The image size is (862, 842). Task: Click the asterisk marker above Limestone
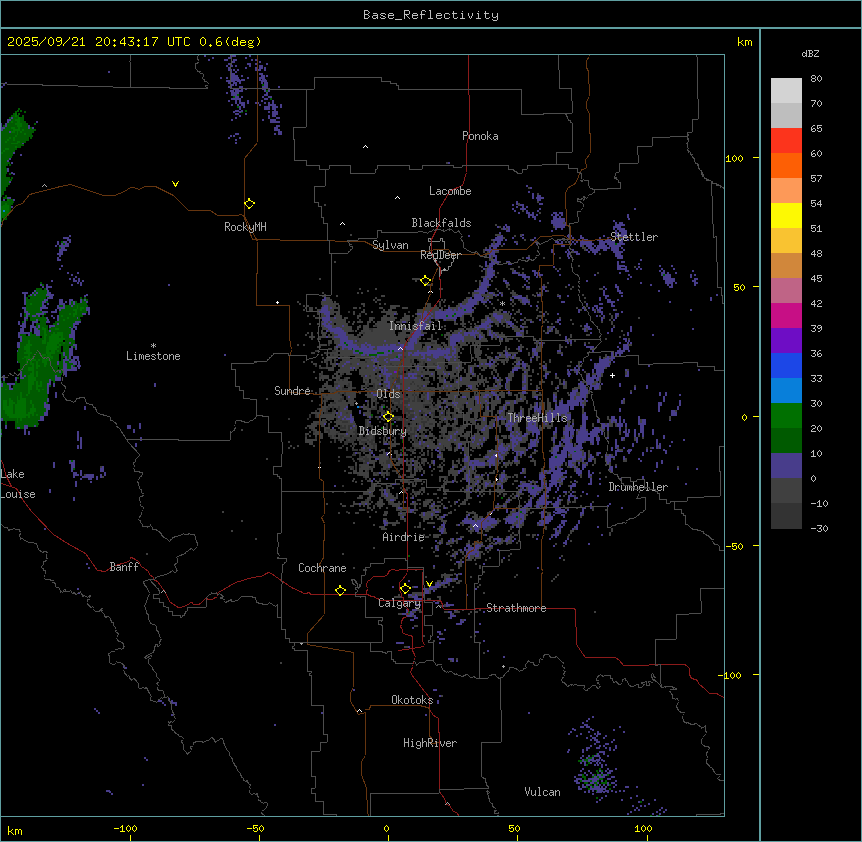click(x=153, y=345)
